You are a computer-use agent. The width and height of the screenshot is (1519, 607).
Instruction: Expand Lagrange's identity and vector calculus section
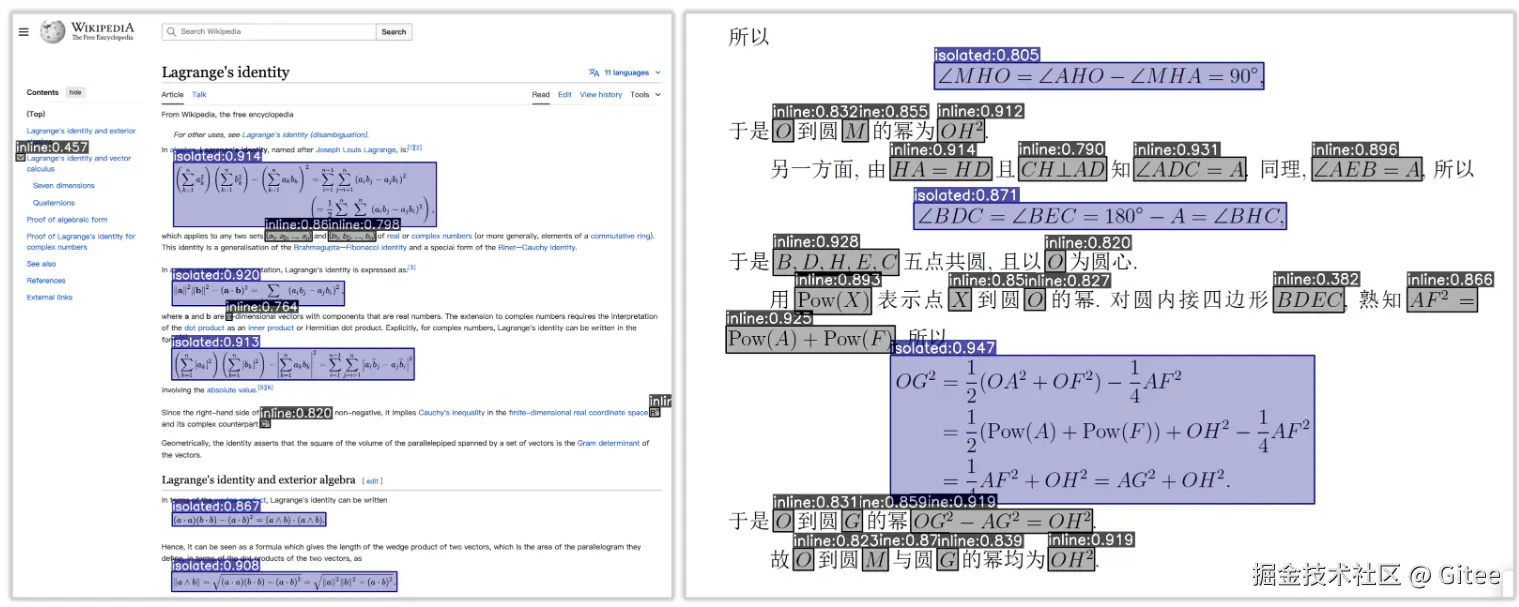pyautogui.click(x=20, y=158)
